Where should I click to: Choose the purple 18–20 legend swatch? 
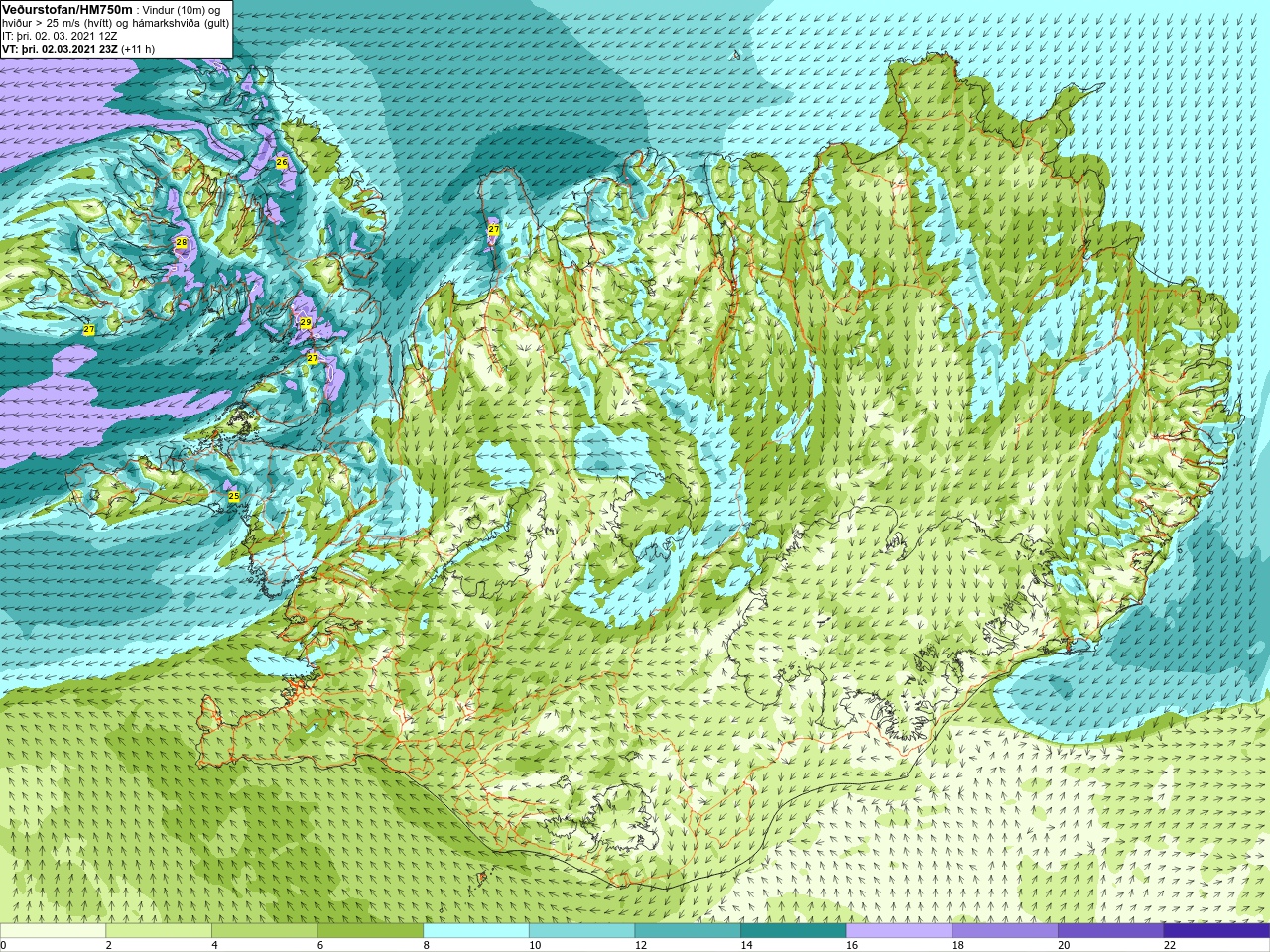(1005, 931)
